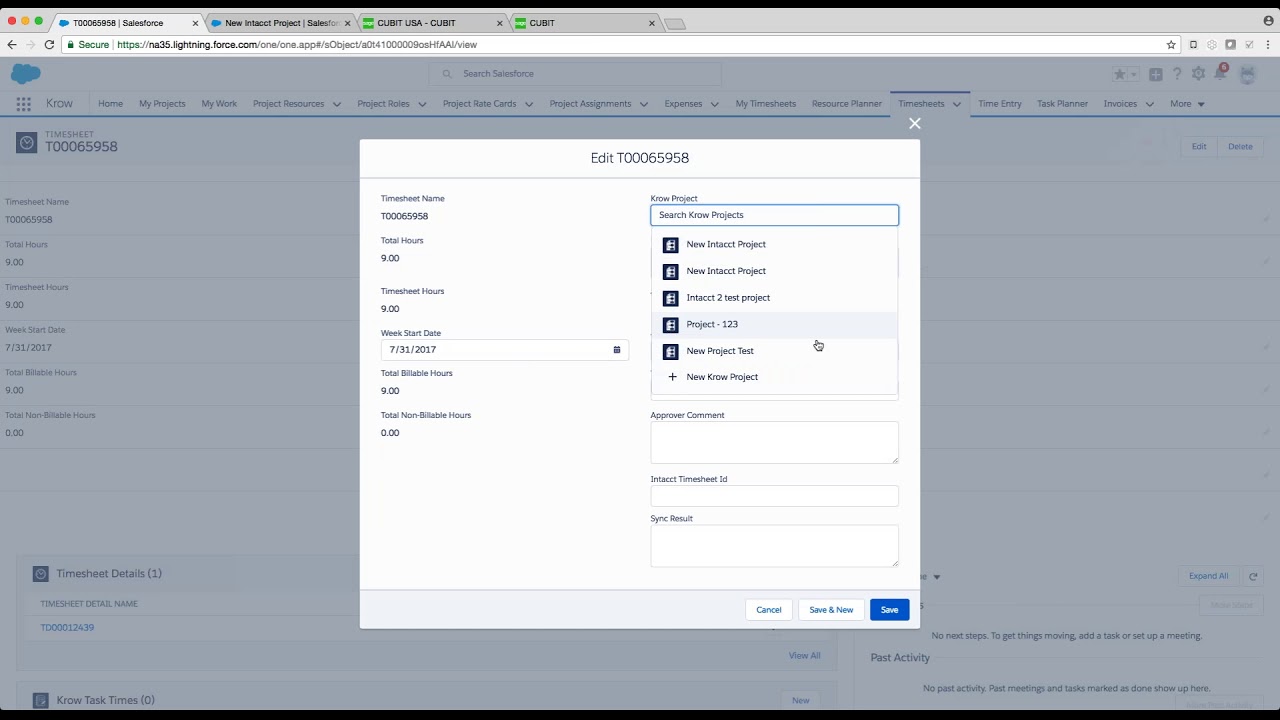Switch to the last CUBIT browser tab
This screenshot has height=720, width=1280.
tap(585, 23)
